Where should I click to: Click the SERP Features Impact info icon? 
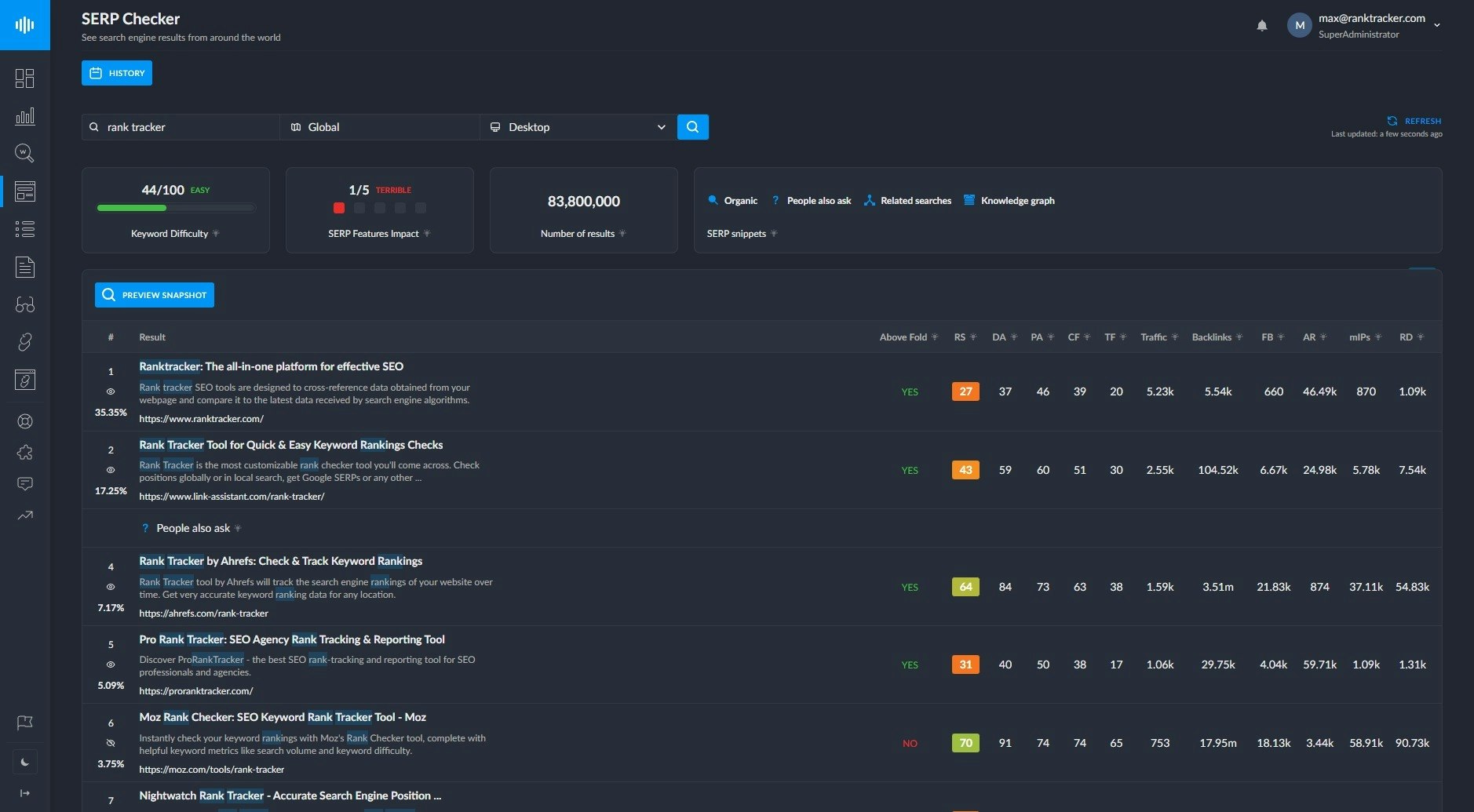click(427, 234)
